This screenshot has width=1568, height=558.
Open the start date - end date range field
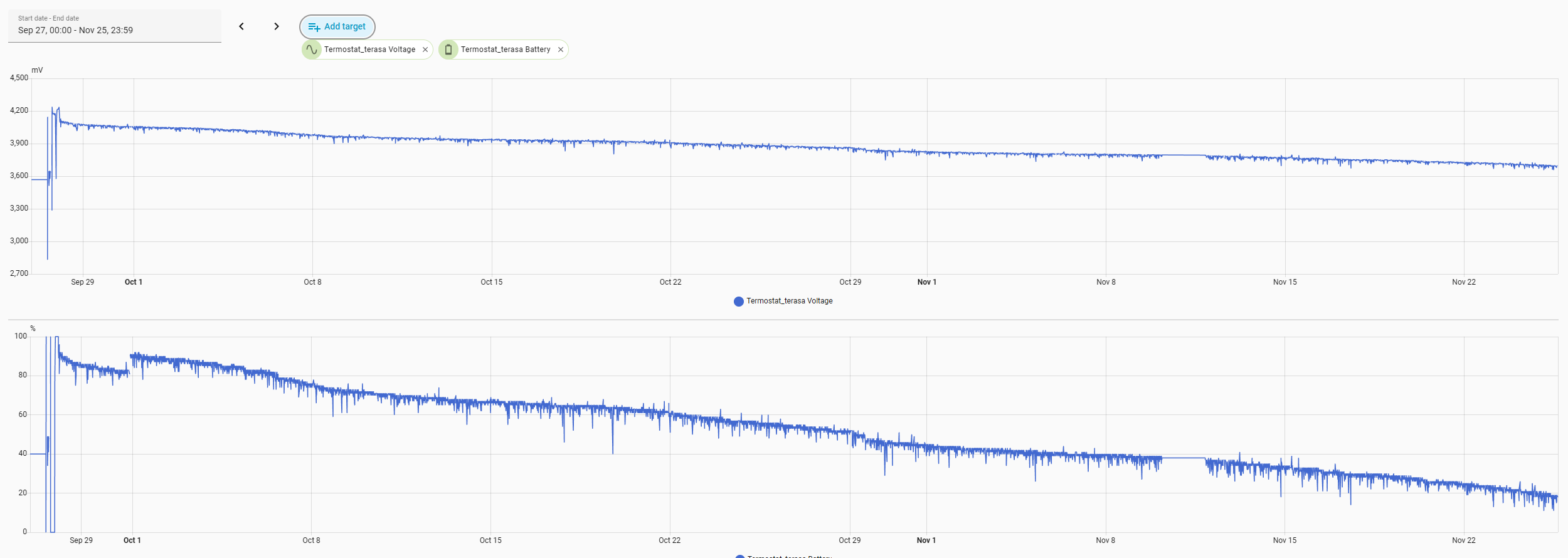115,26
